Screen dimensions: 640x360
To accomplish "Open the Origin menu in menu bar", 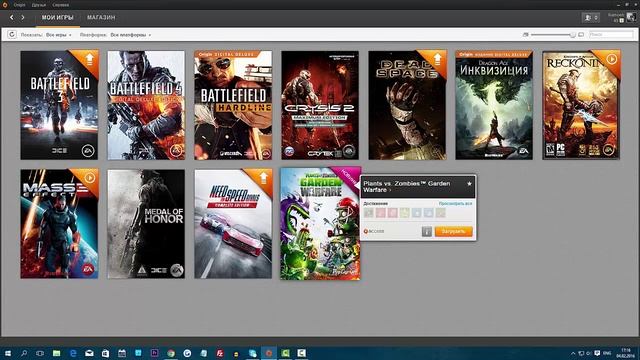I will pyautogui.click(x=19, y=5).
